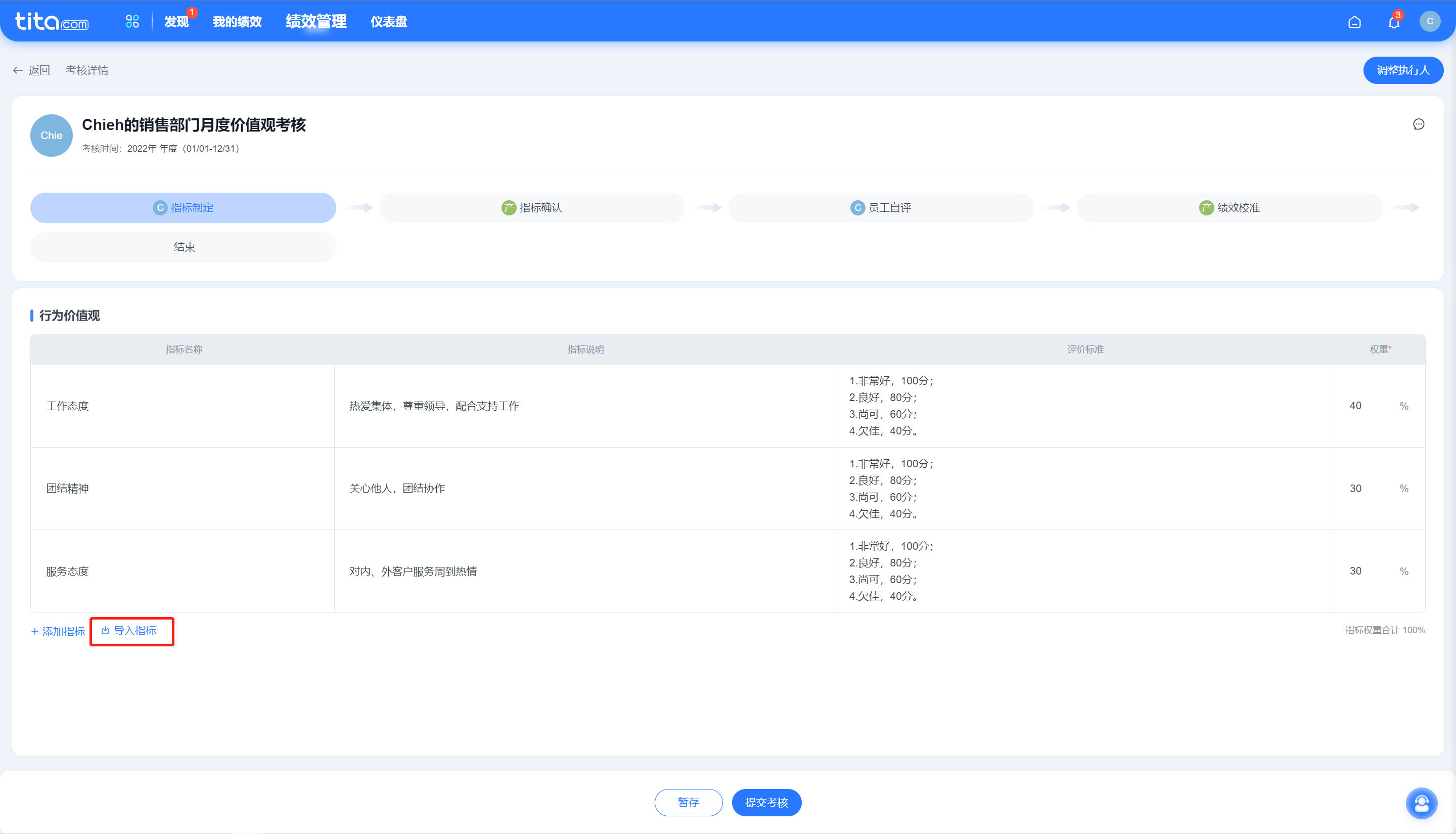The image size is (1456, 834).
Task: Click the 导入指标 link
Action: coord(129,631)
